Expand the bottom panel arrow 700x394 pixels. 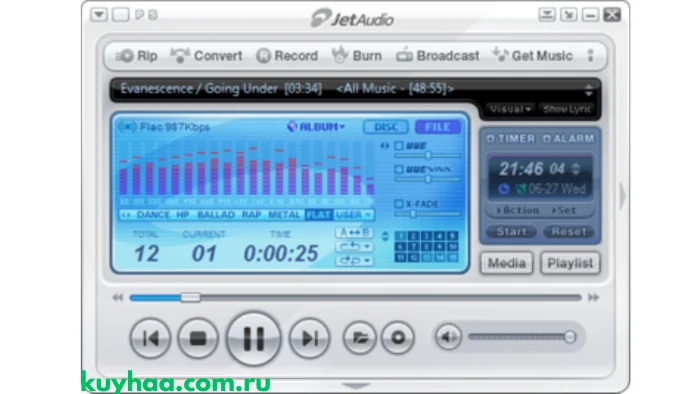(356, 386)
